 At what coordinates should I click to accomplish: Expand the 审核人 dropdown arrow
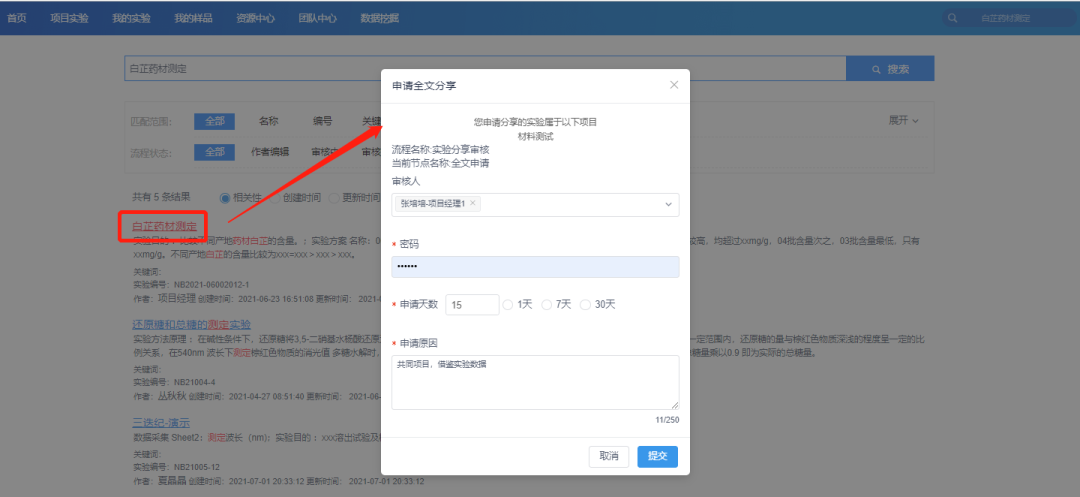click(668, 204)
